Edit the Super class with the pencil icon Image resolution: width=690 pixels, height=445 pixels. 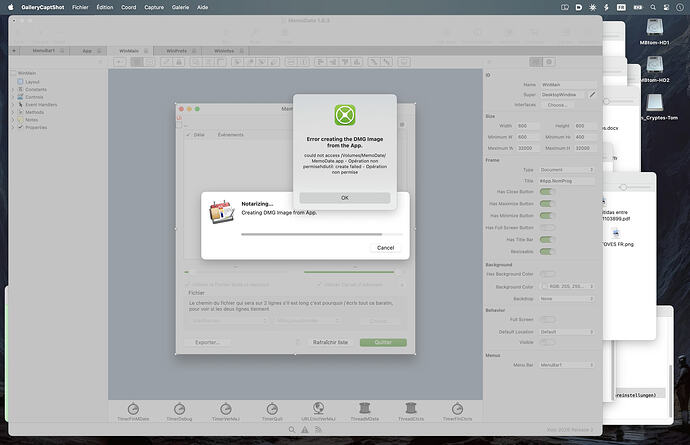(592, 95)
